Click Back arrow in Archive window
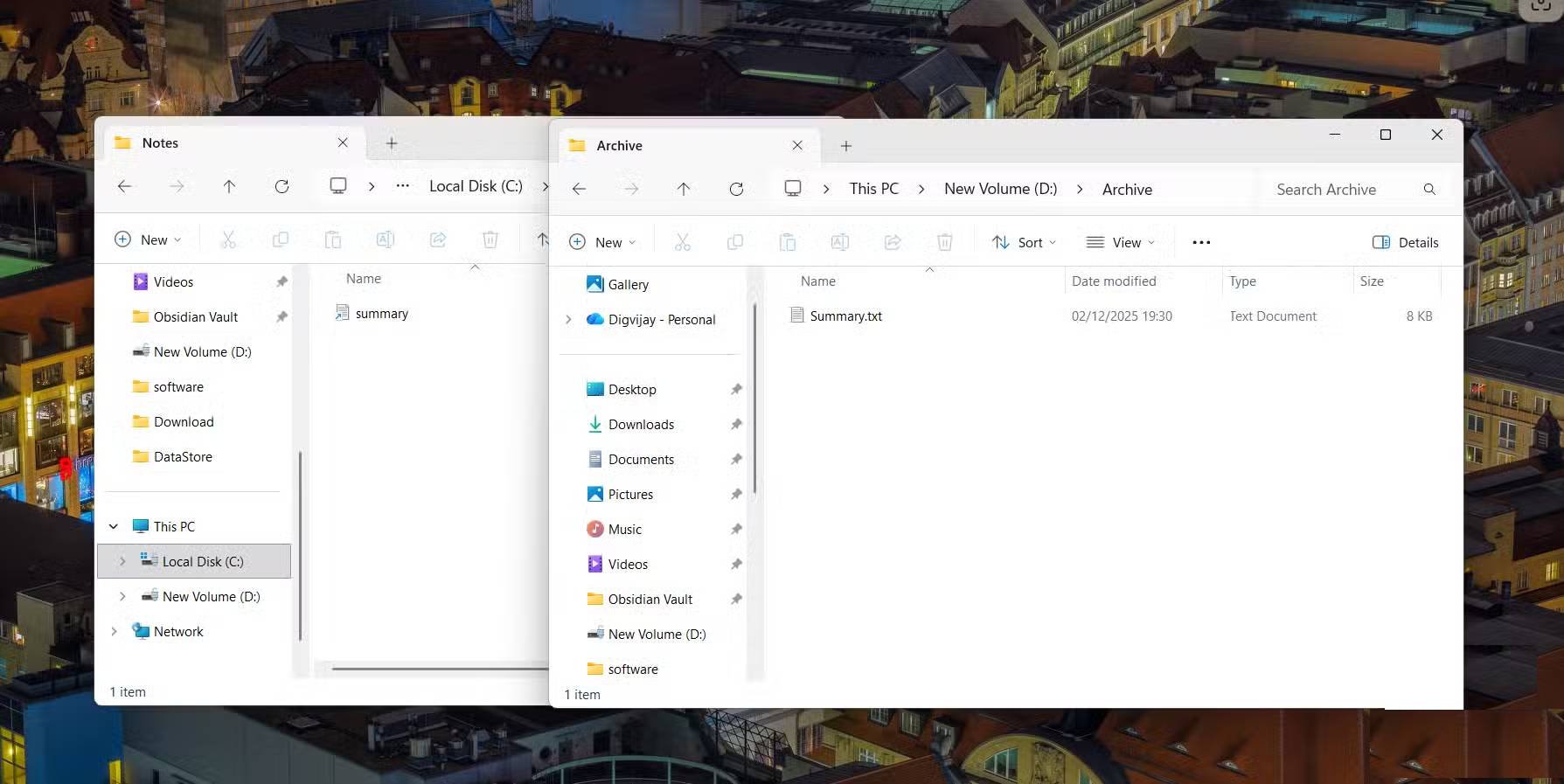Image resolution: width=1564 pixels, height=784 pixels. (579, 189)
